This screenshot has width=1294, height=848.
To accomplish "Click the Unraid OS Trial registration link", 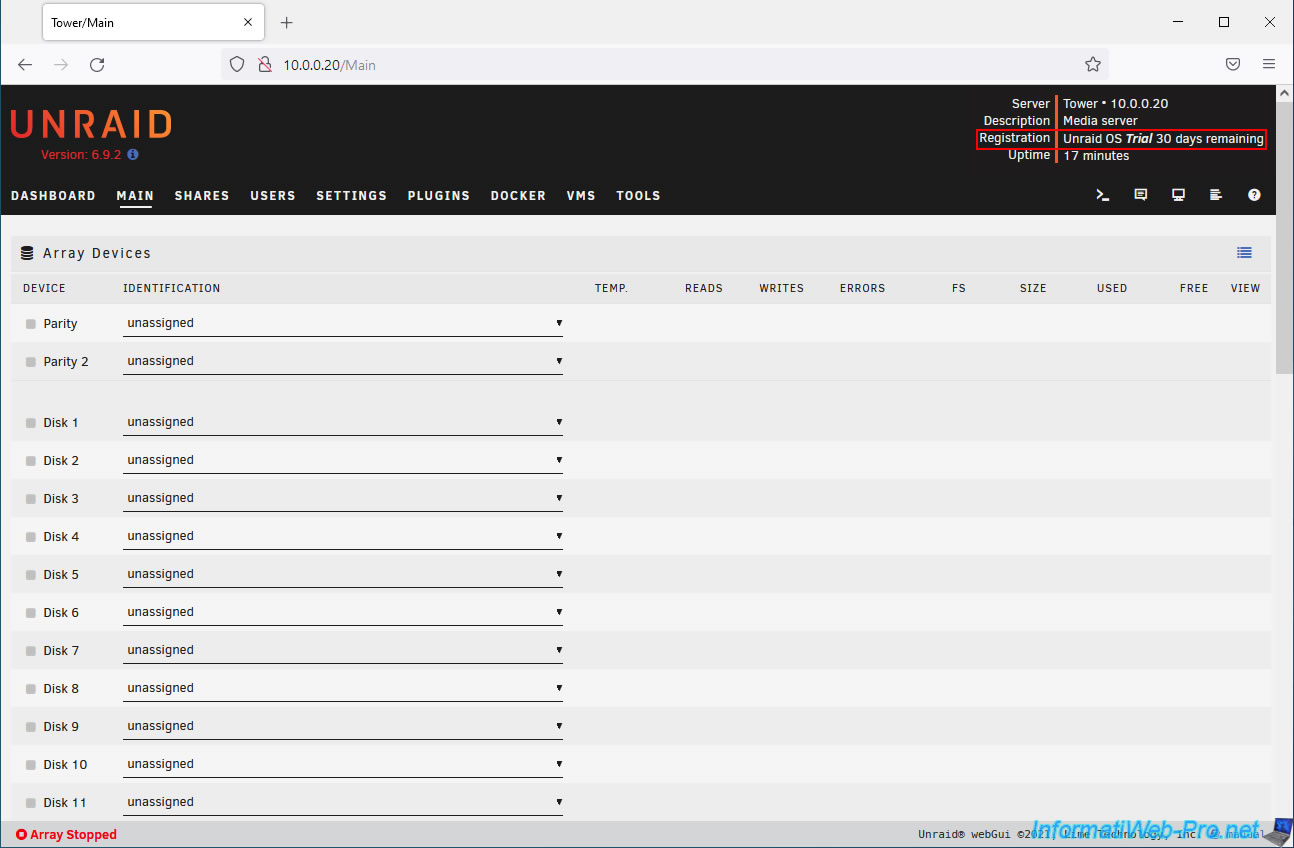I will 1162,139.
